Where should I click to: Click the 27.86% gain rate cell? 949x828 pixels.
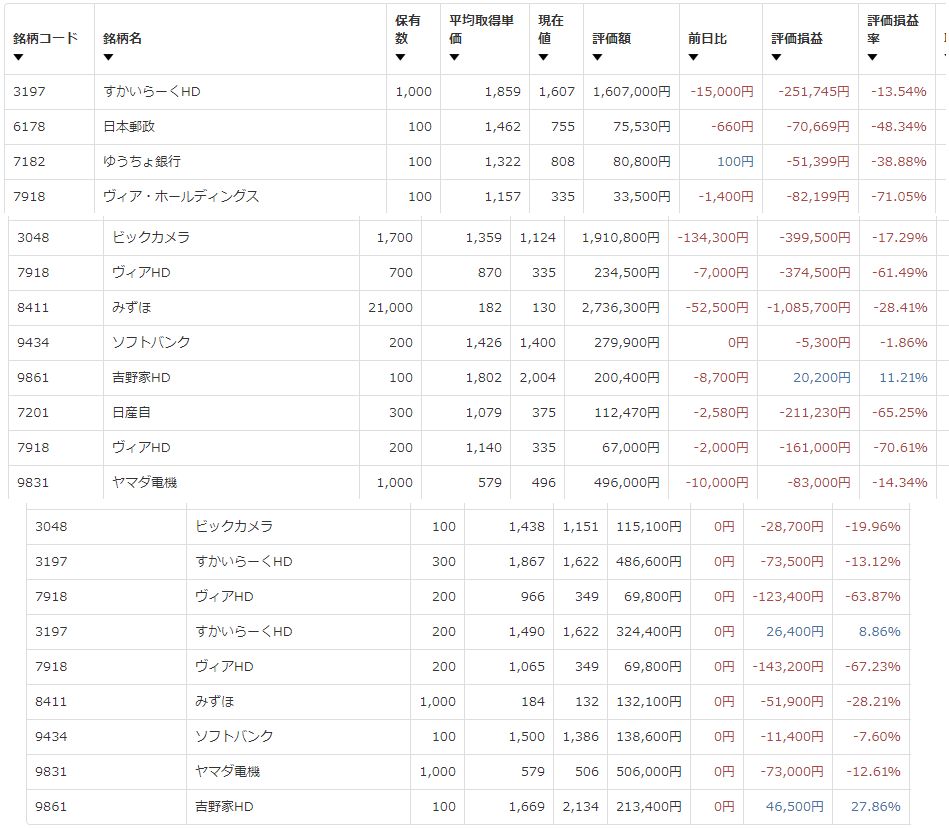(876, 806)
